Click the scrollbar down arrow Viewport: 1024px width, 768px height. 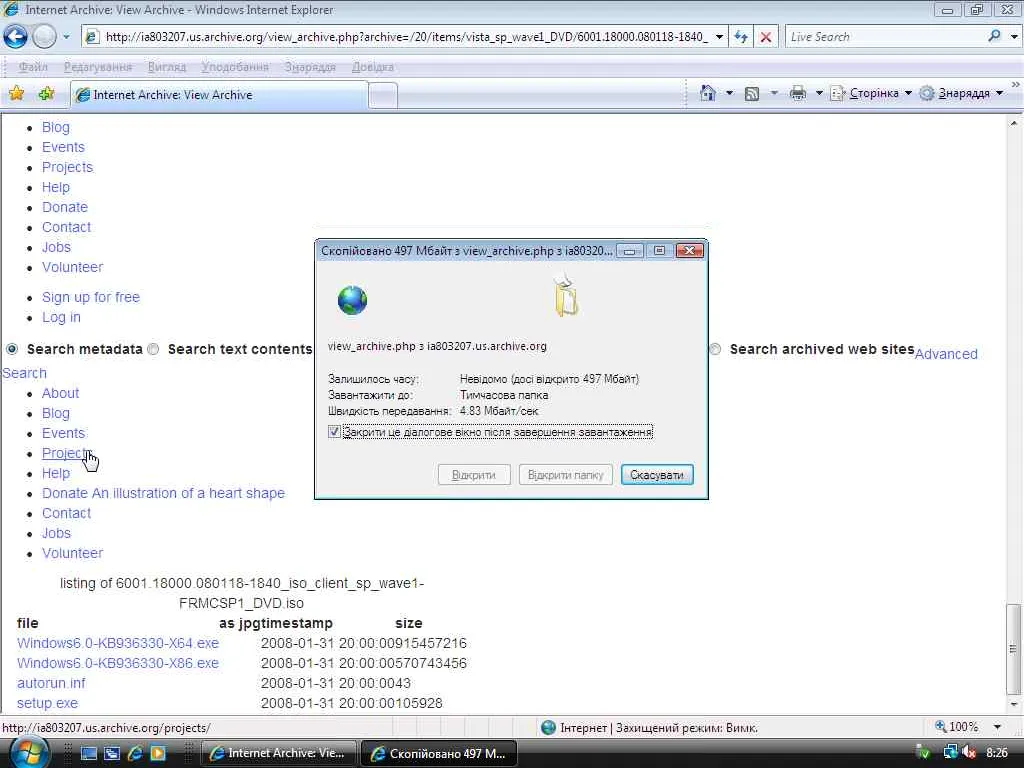[1014, 705]
